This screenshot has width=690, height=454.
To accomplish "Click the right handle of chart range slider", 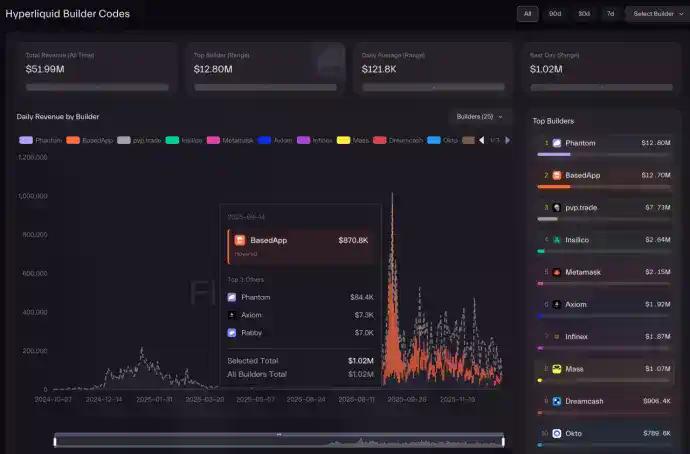I will pos(503,440).
